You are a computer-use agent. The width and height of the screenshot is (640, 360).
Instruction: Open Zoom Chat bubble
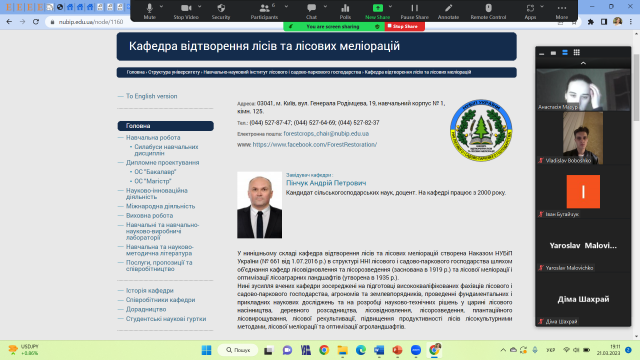tap(311, 11)
